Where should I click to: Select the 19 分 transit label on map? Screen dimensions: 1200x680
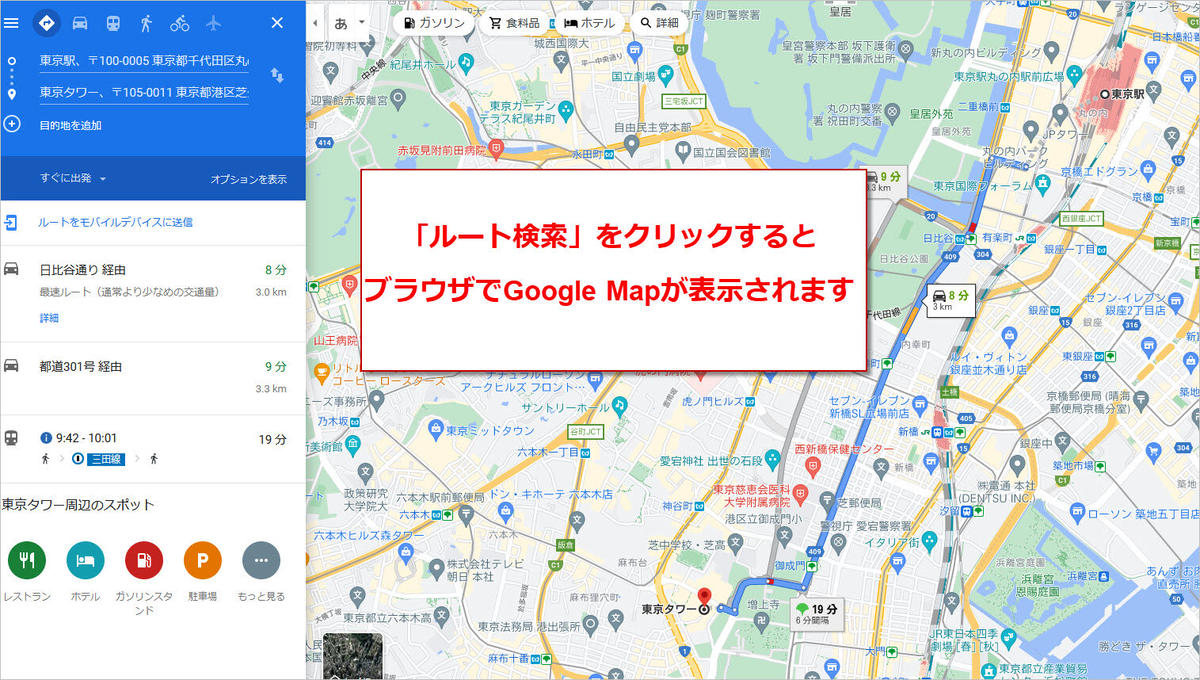[817, 612]
